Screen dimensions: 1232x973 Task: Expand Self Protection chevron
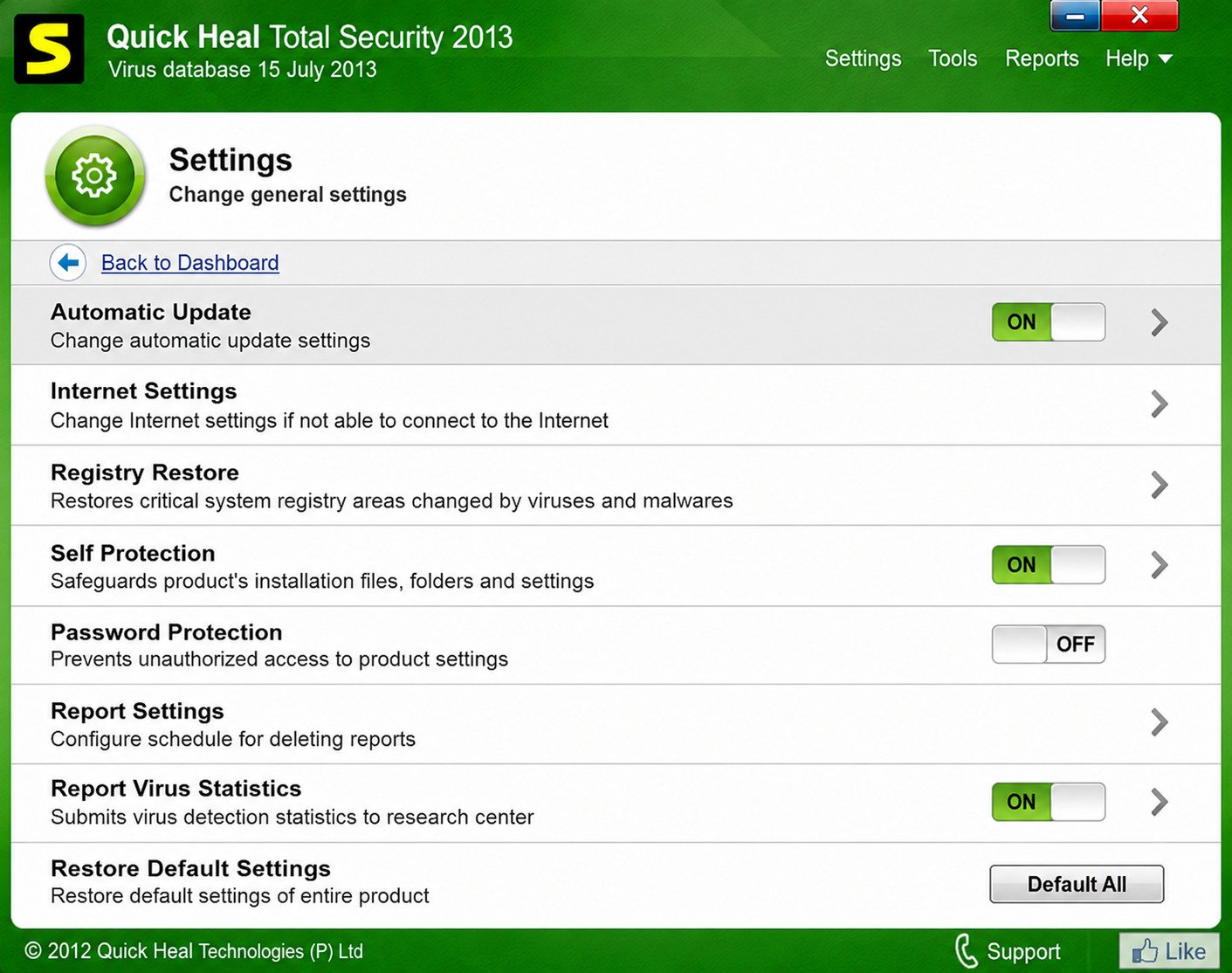tap(1160, 565)
